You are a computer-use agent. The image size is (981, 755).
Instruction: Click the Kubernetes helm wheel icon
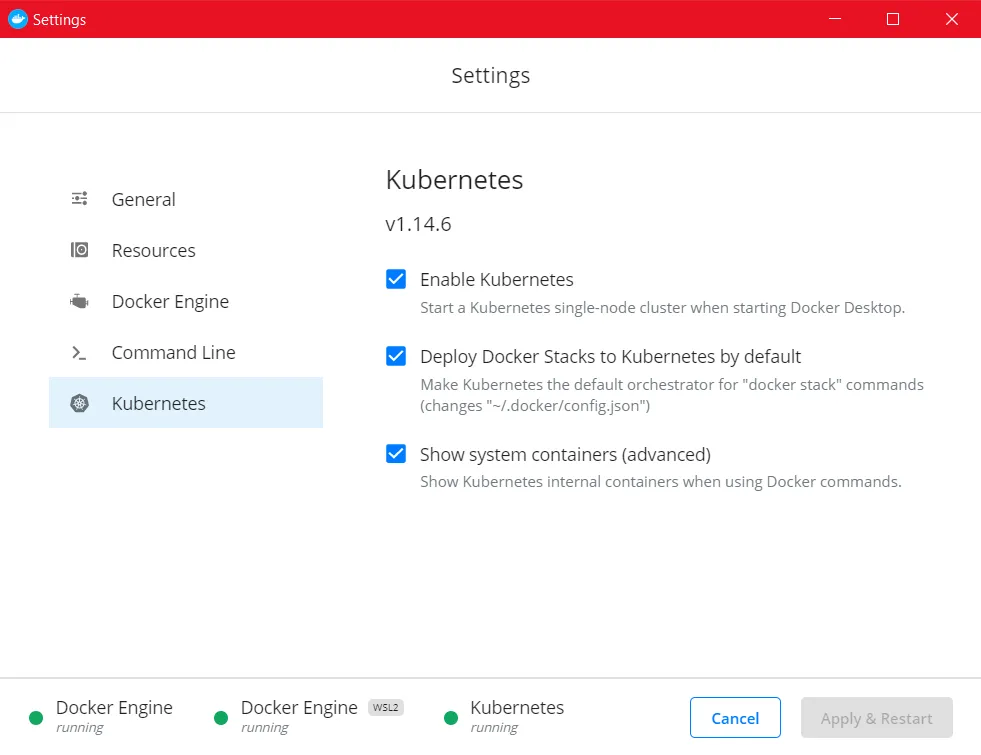[80, 404]
